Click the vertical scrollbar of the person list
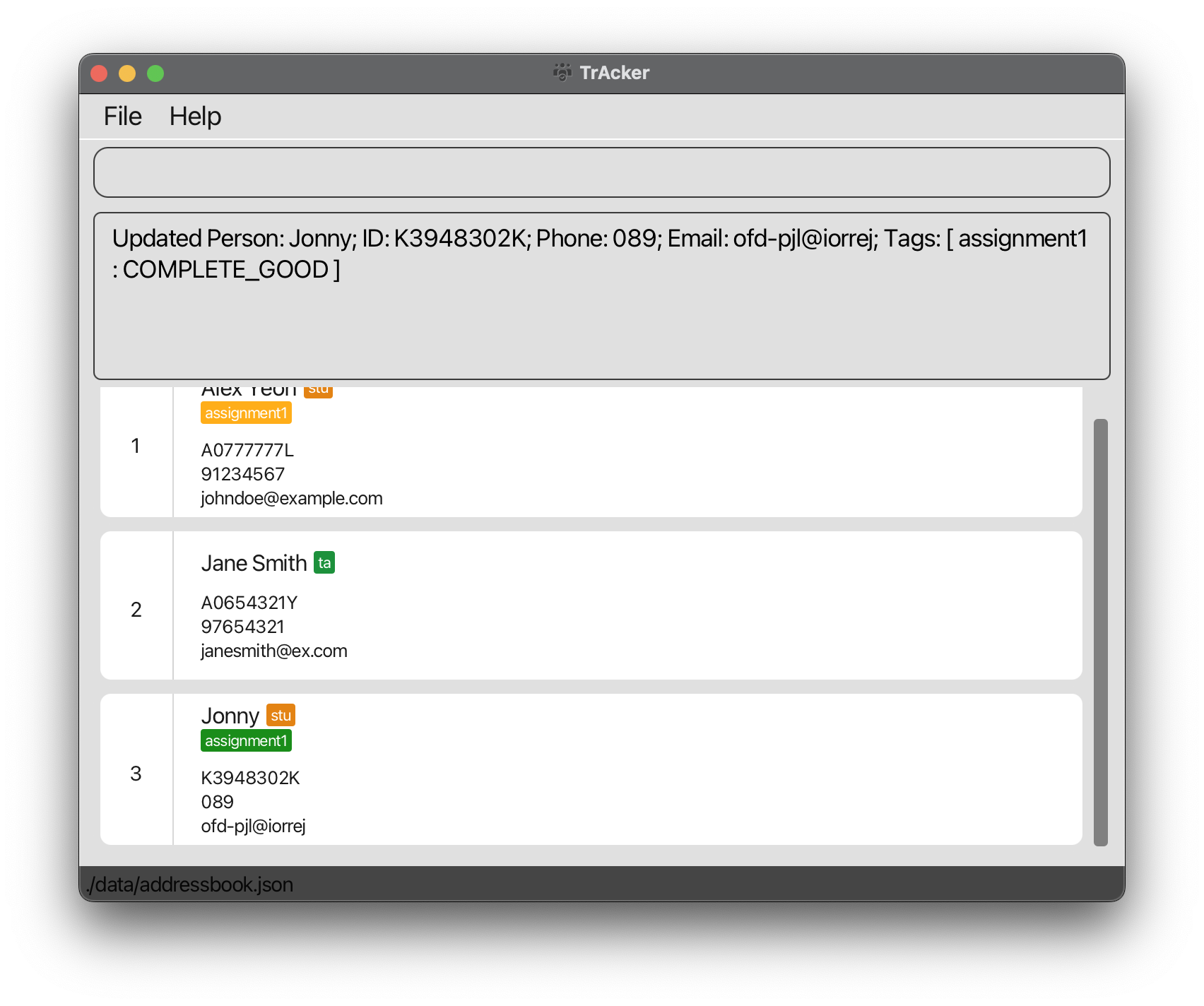 pos(1100,632)
